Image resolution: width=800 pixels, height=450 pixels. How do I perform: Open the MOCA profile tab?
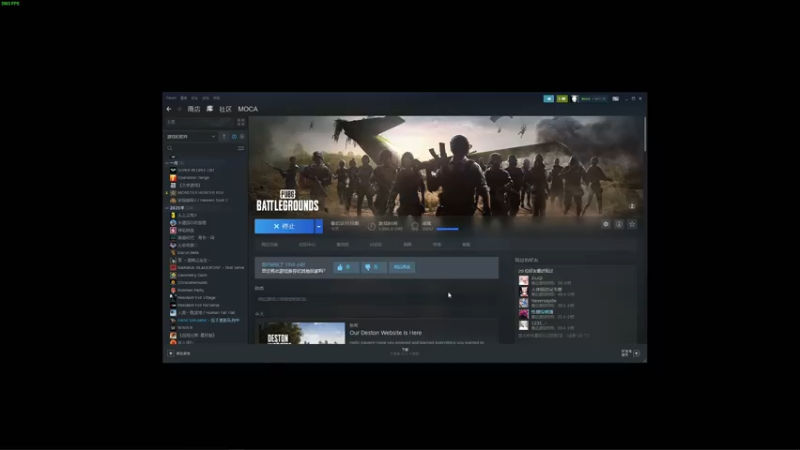(248, 109)
